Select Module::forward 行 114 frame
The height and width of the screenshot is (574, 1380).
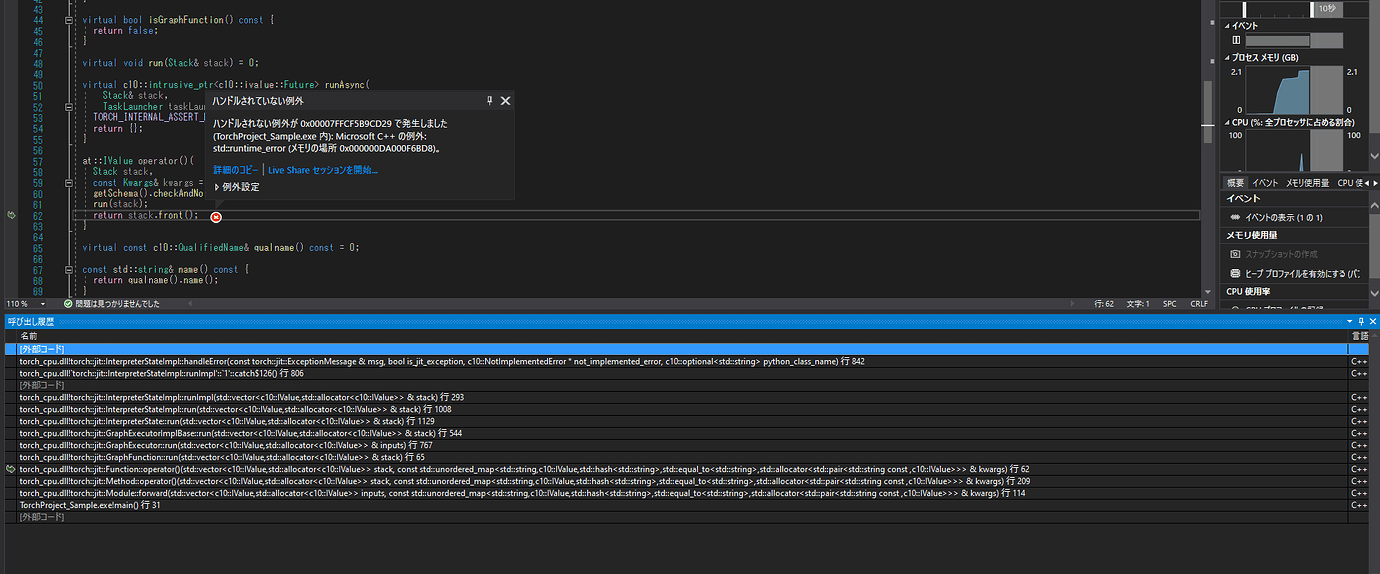[686, 493]
